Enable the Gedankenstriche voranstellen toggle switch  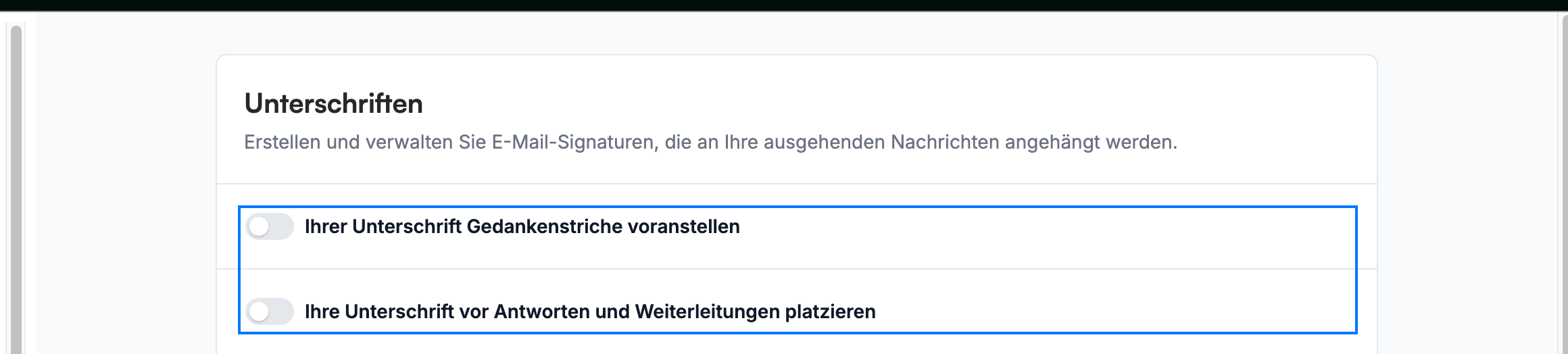pos(270,227)
